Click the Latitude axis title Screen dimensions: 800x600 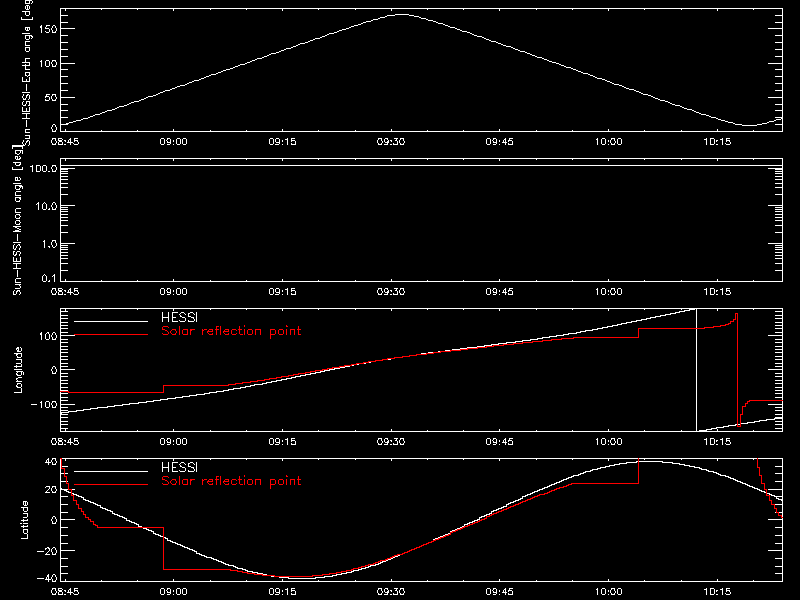tap(24, 520)
